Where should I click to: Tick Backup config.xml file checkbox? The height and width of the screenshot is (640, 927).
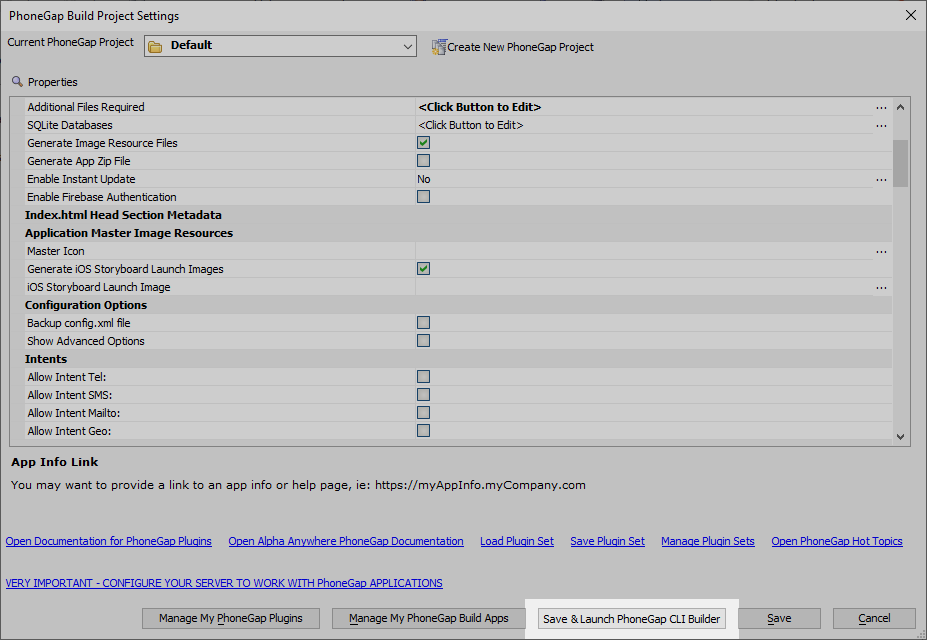pyautogui.click(x=423, y=323)
